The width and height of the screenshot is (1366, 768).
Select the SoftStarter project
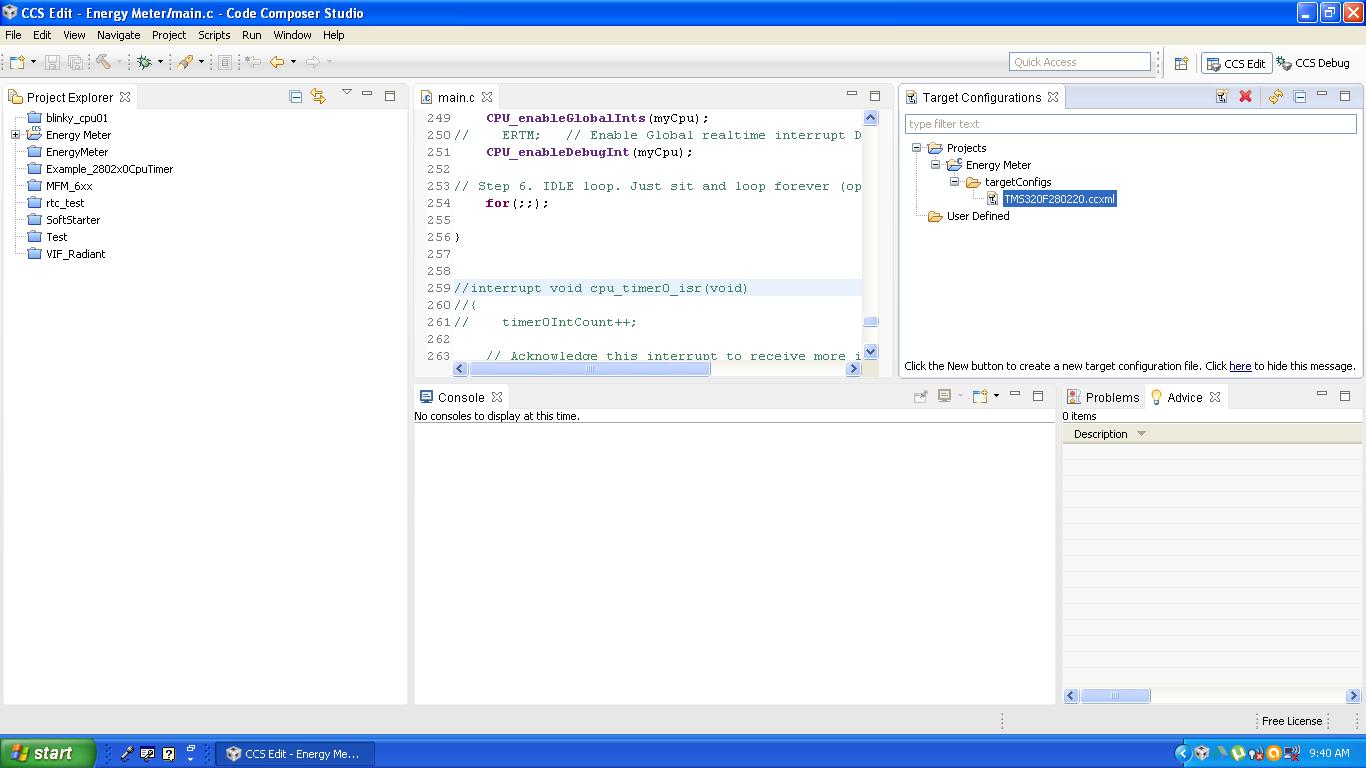[x=73, y=220]
